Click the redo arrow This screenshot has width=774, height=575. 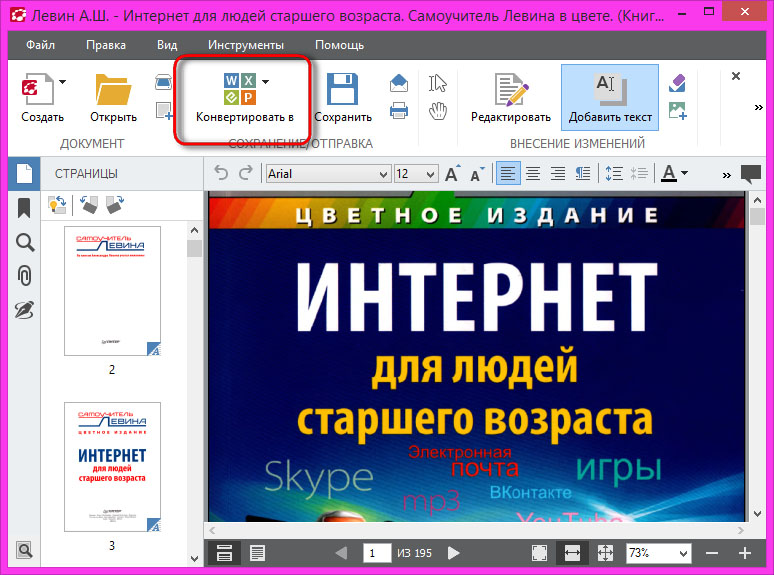coord(245,173)
